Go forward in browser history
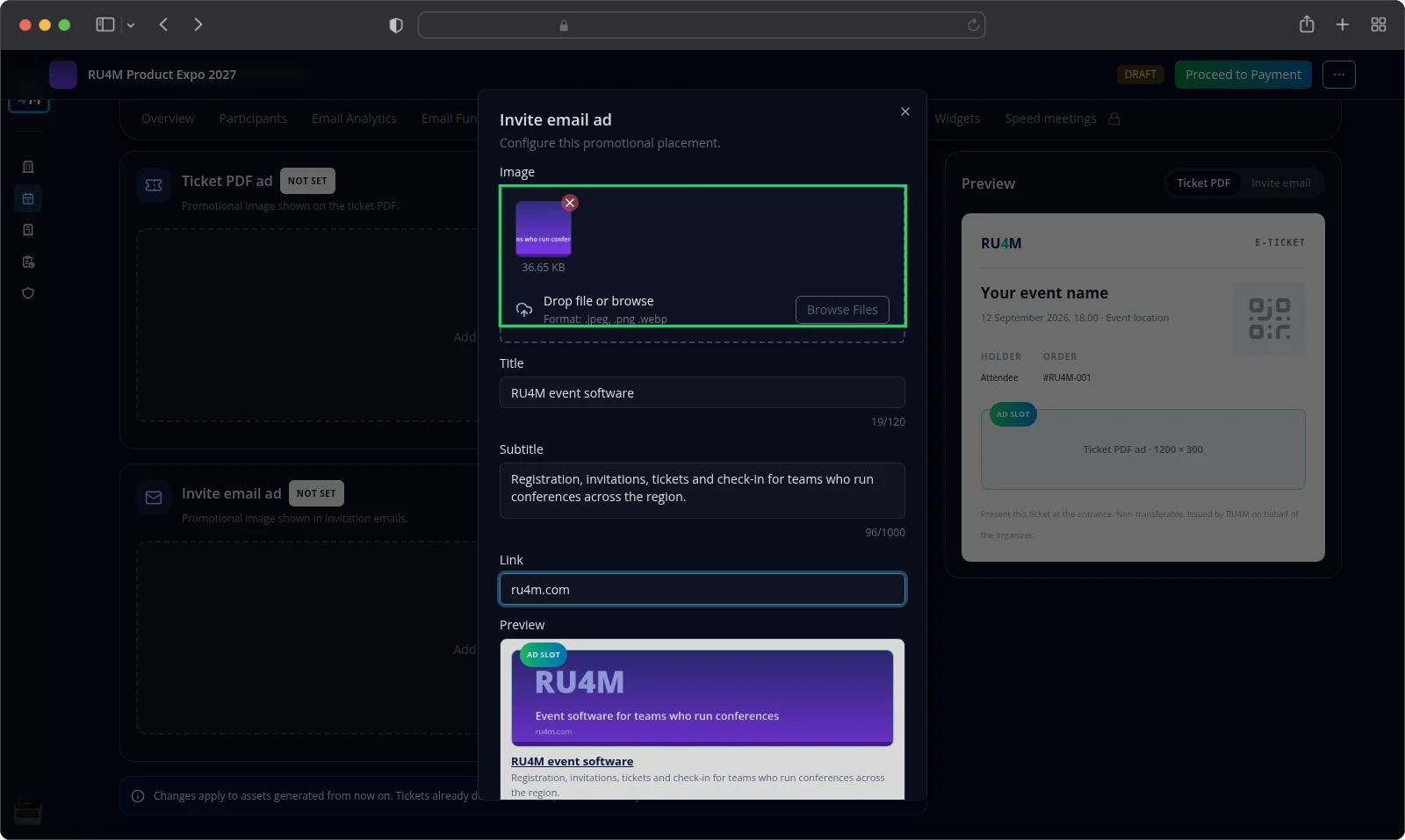Viewport: 1405px width, 840px height. (x=198, y=25)
